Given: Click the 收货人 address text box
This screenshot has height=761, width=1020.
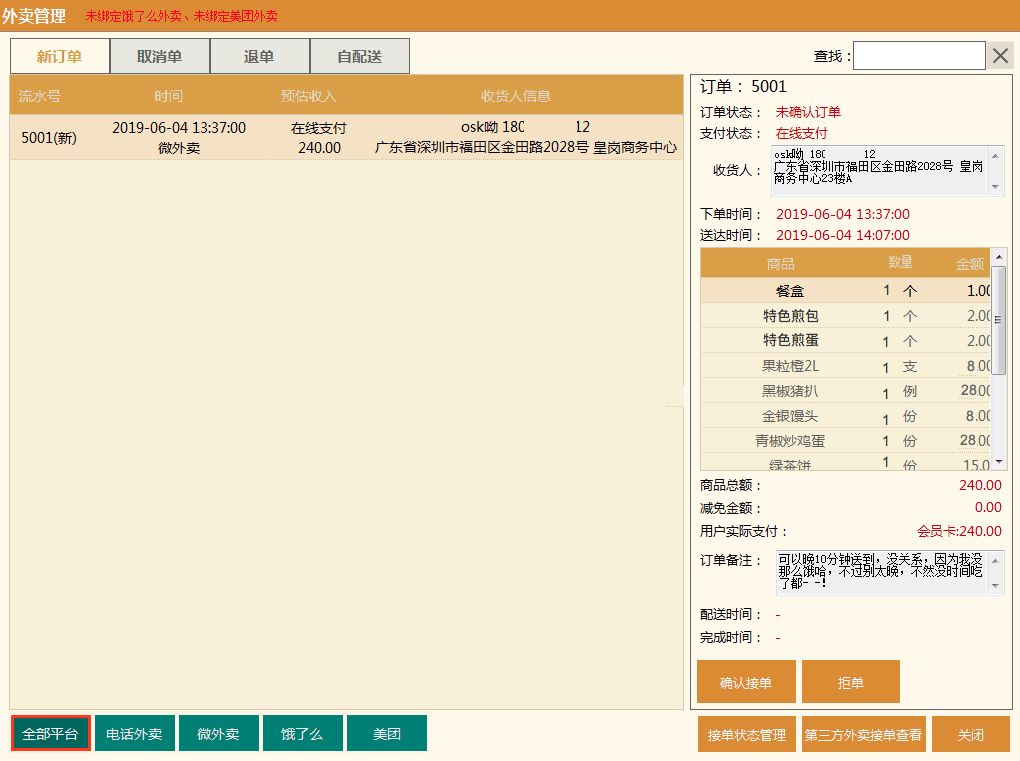Looking at the screenshot, I should tap(887, 170).
